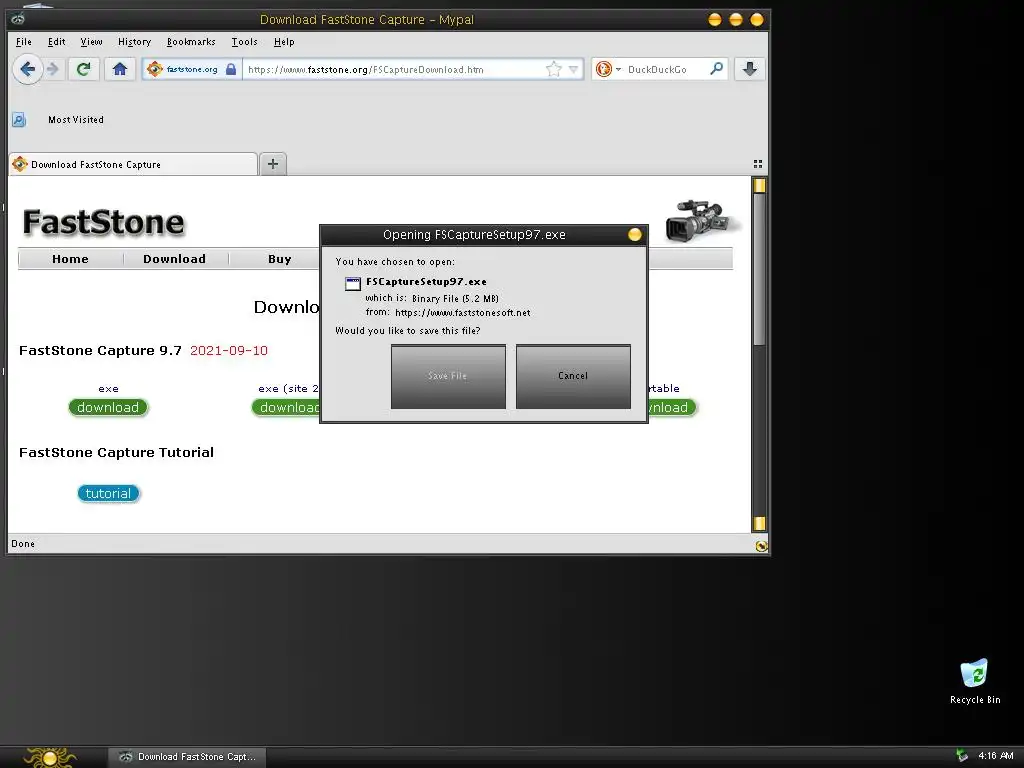Click the scrollbar up arrow button
The width and height of the screenshot is (1024, 768).
point(759,185)
